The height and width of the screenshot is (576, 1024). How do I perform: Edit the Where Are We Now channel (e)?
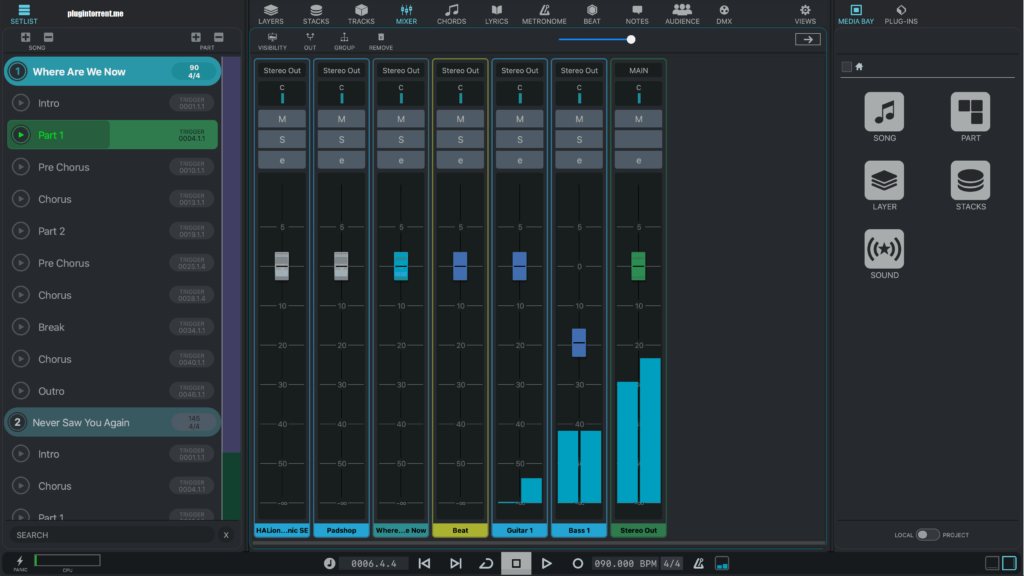pyautogui.click(x=401, y=160)
